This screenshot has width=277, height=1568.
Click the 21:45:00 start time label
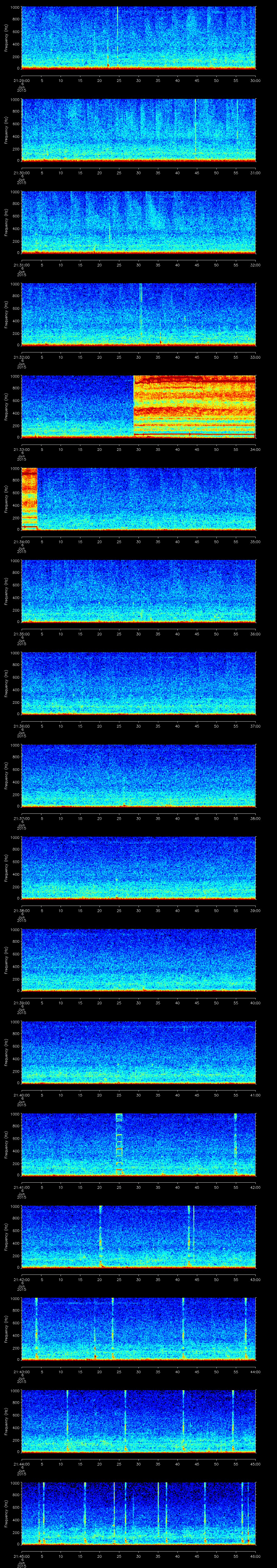21,1556
